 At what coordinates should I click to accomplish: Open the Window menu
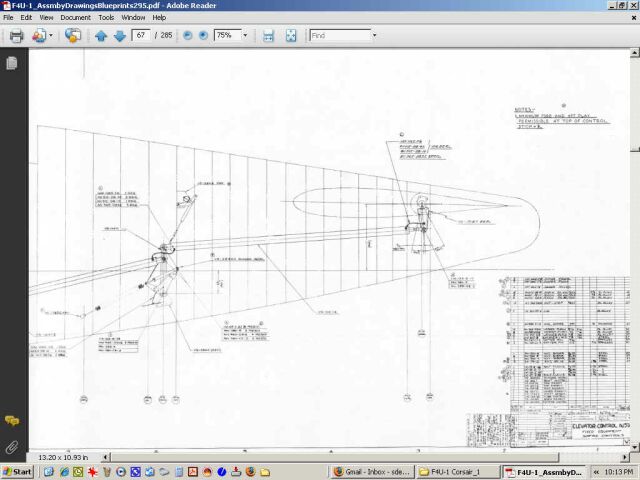coord(133,18)
